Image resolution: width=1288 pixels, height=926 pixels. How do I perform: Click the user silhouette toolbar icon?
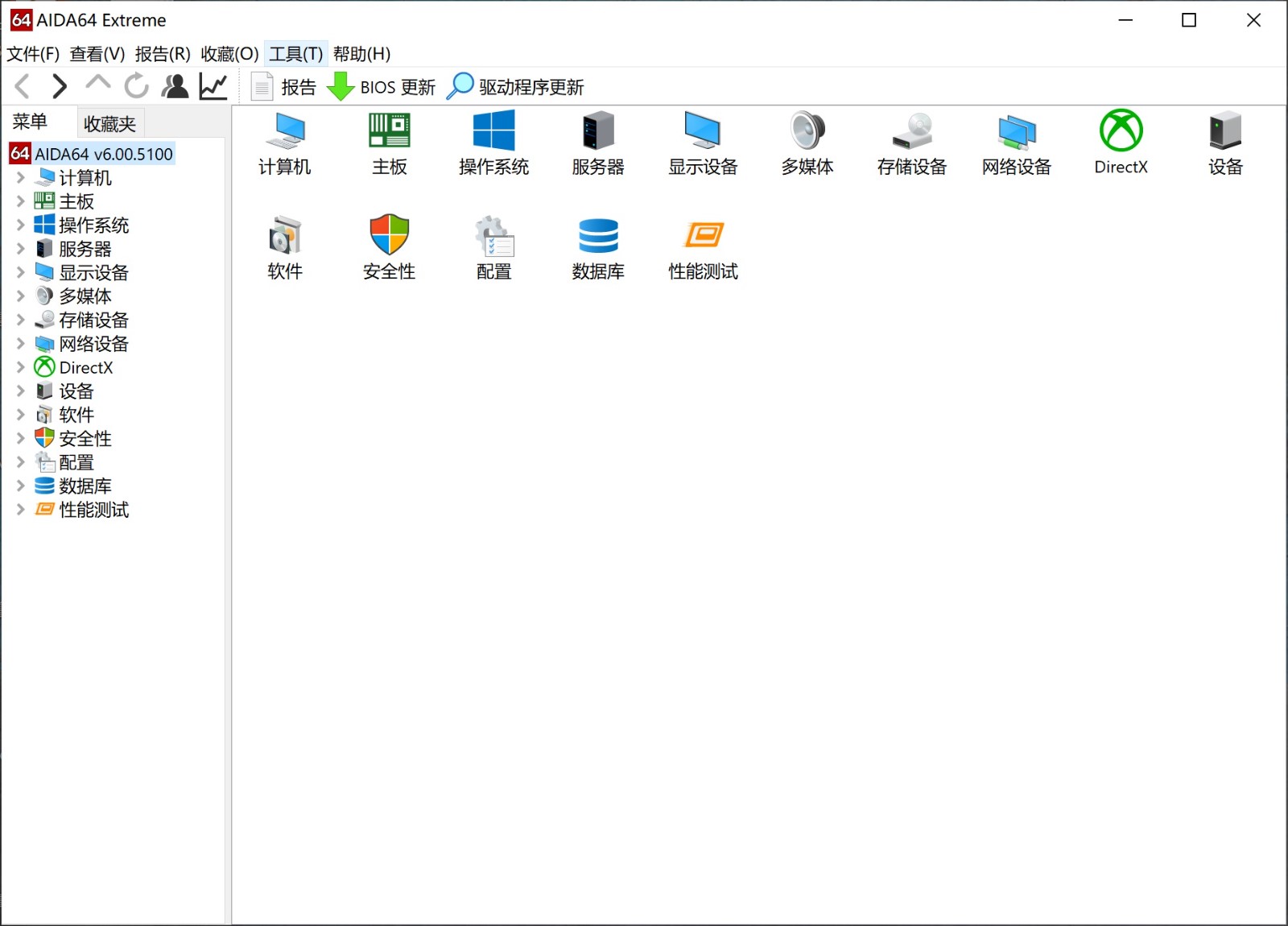pyautogui.click(x=175, y=86)
